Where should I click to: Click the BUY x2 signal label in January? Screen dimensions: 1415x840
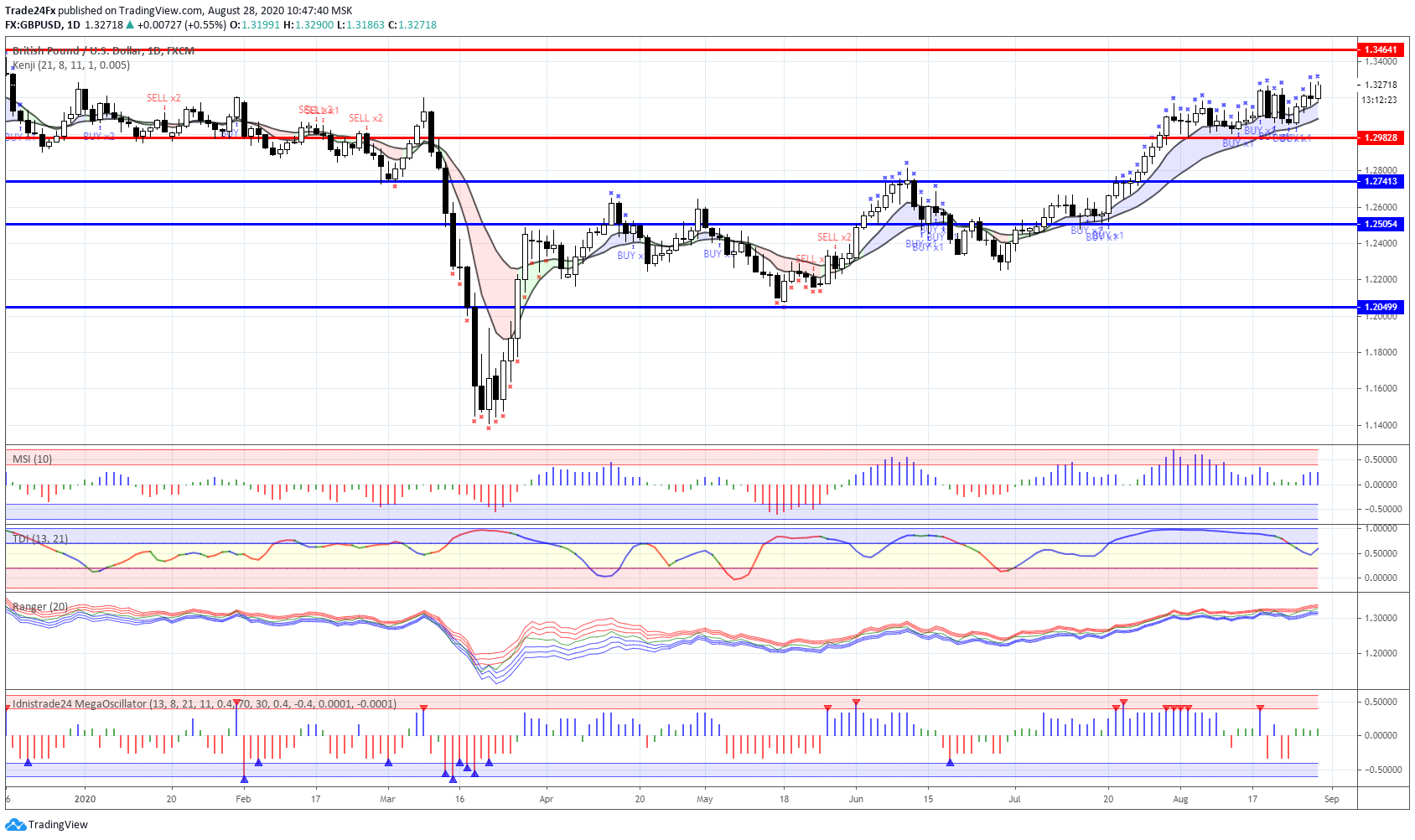pyautogui.click(x=99, y=136)
